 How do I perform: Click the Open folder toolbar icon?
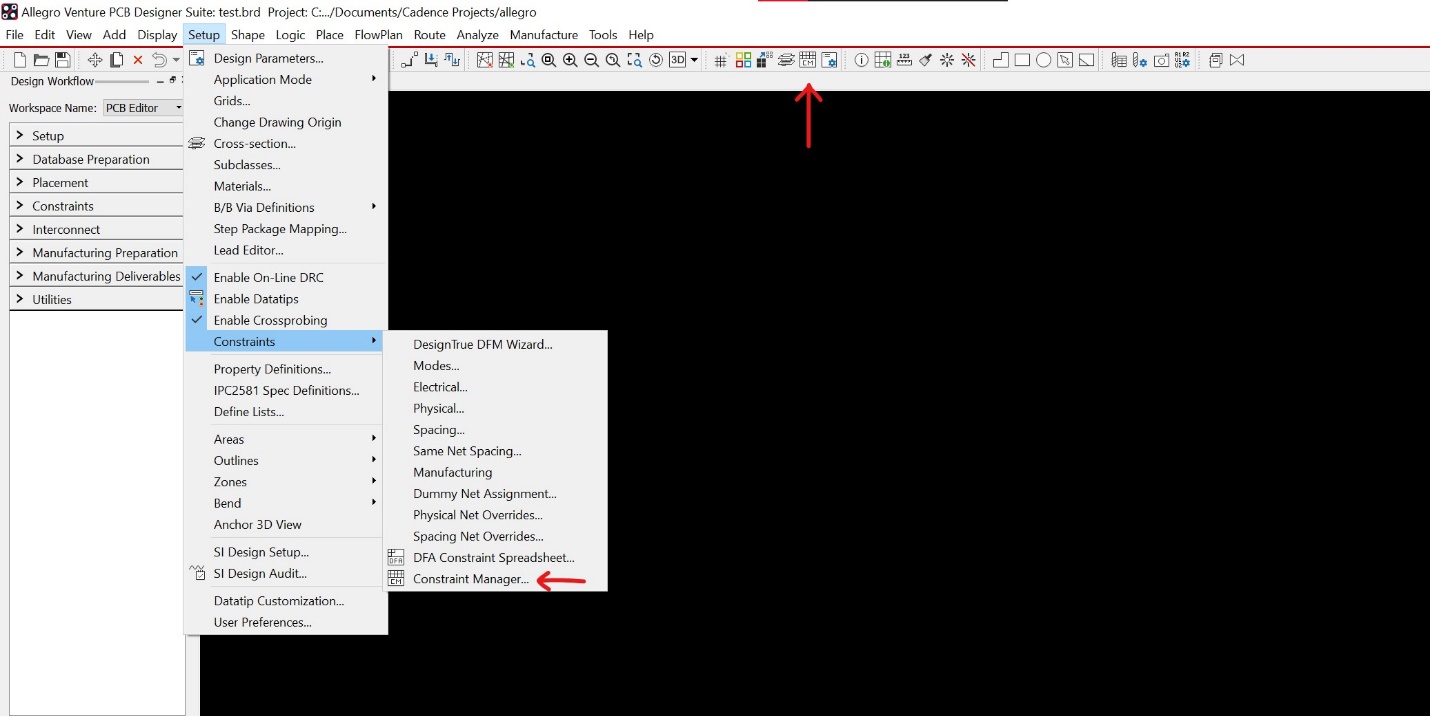click(41, 60)
